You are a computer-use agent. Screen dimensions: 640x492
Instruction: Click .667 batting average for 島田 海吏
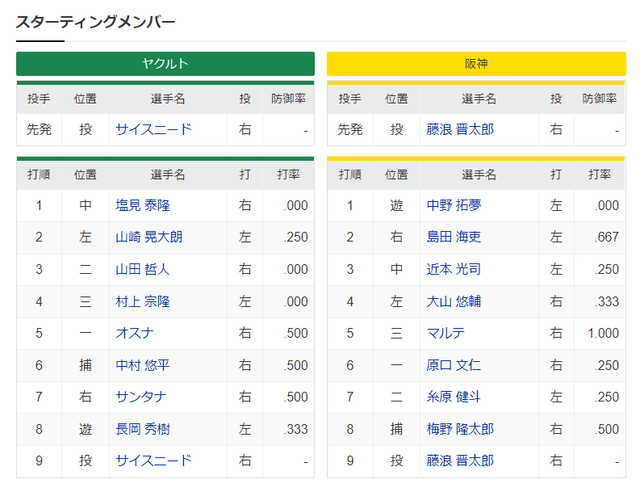607,237
